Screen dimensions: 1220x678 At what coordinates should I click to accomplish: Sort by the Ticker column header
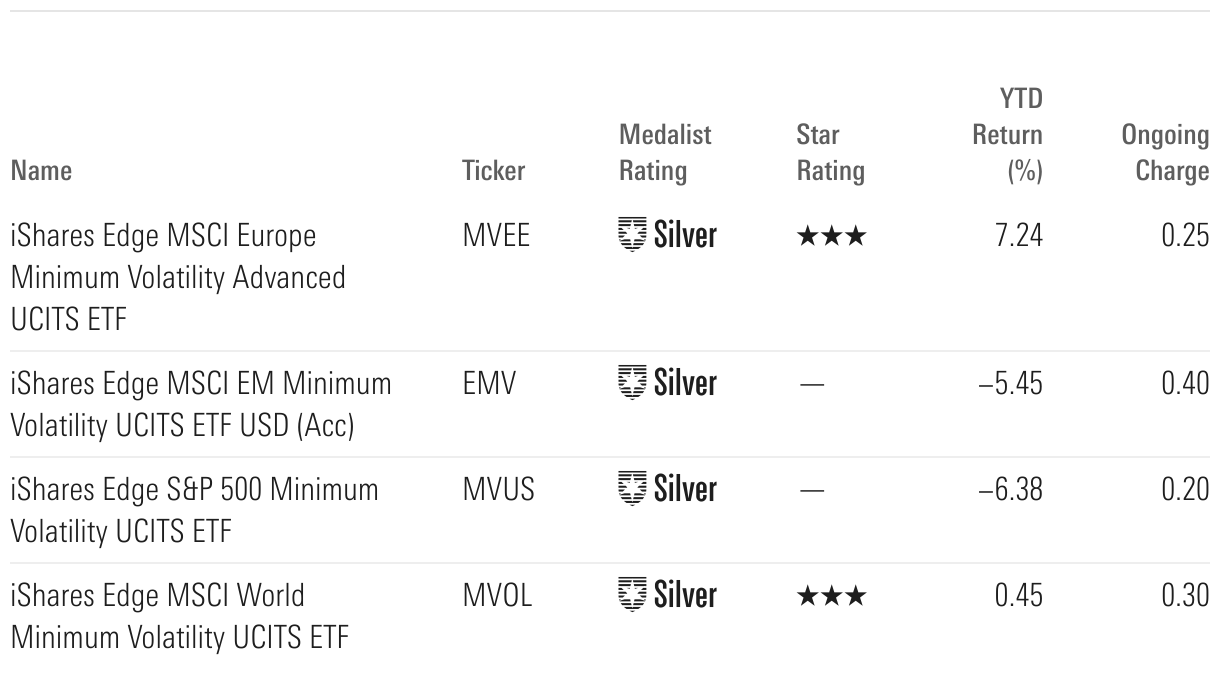click(493, 171)
